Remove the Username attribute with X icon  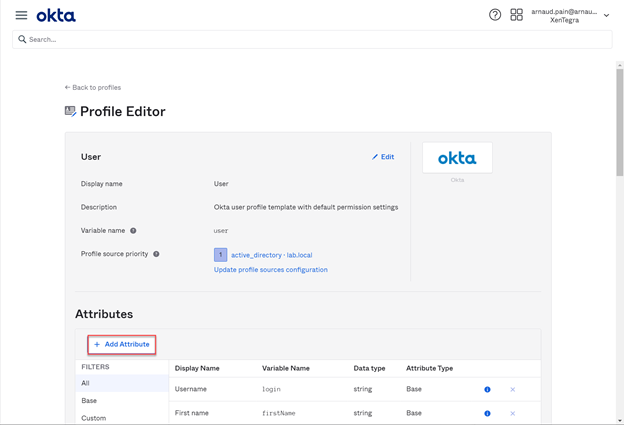pos(513,390)
